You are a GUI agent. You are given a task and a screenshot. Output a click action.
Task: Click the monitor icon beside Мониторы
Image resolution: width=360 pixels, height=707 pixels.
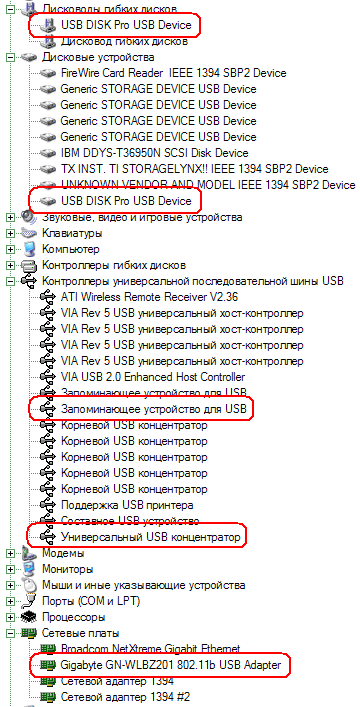click(x=28, y=569)
